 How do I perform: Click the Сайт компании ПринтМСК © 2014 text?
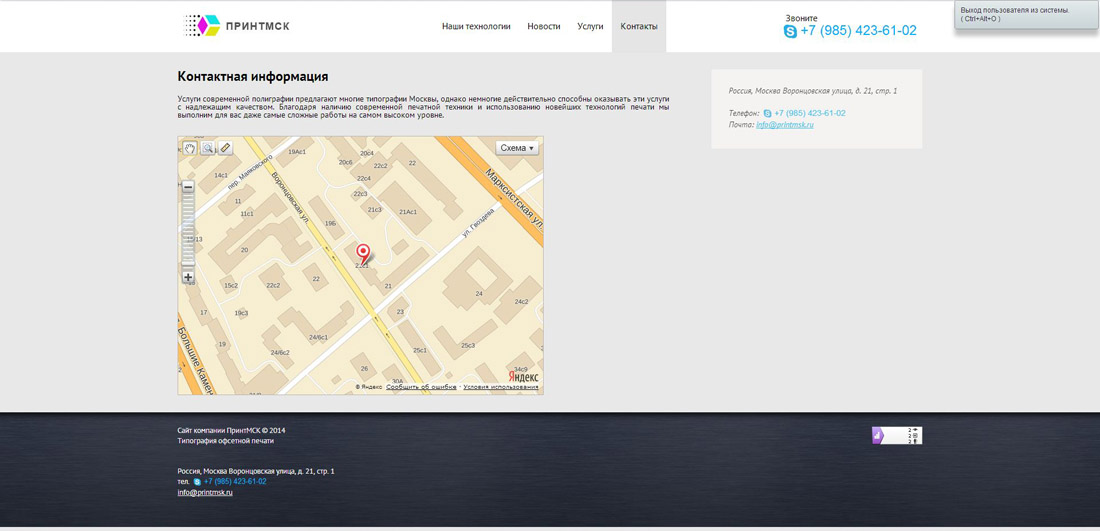232,430
